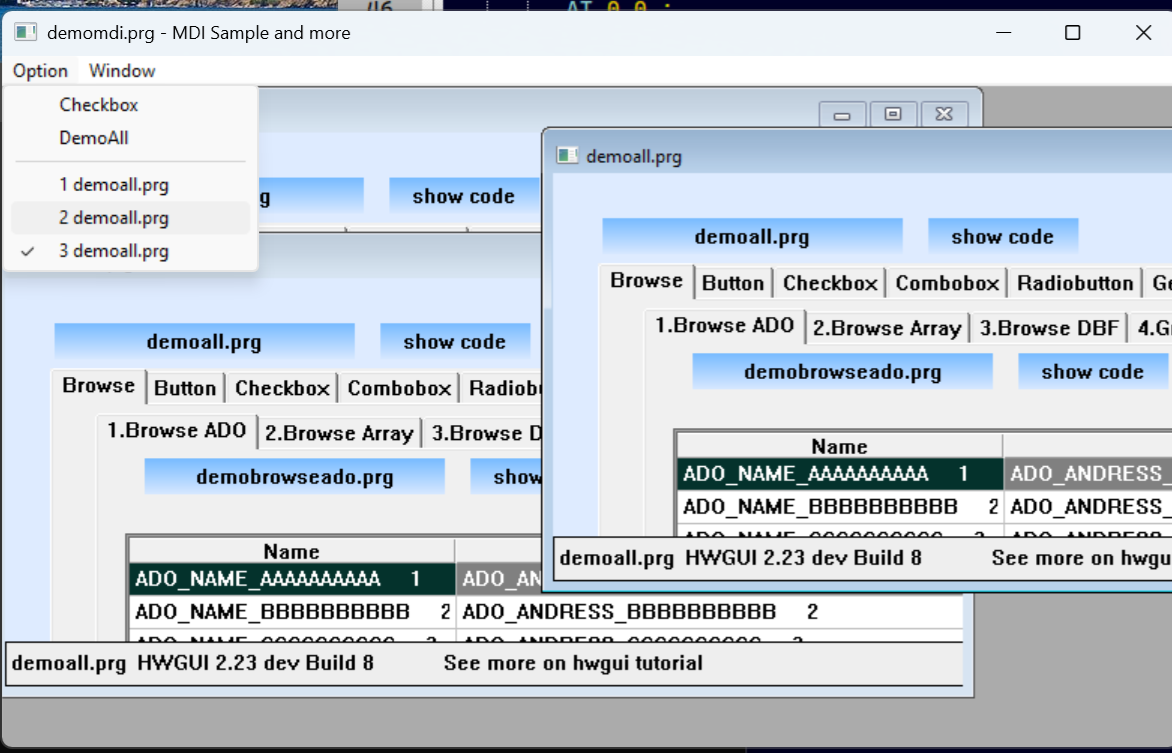This screenshot has height=753, width=1172.
Task: Click the icon in the front demoall.prg child window title bar
Action: pyautogui.click(x=568, y=156)
